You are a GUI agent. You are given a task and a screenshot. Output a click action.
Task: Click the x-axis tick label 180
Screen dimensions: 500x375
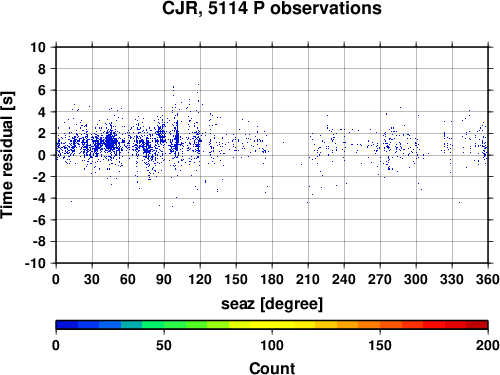[272, 279]
